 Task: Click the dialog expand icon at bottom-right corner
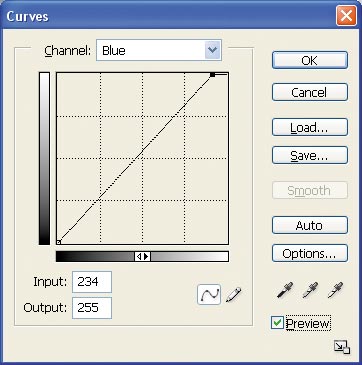coord(342,347)
